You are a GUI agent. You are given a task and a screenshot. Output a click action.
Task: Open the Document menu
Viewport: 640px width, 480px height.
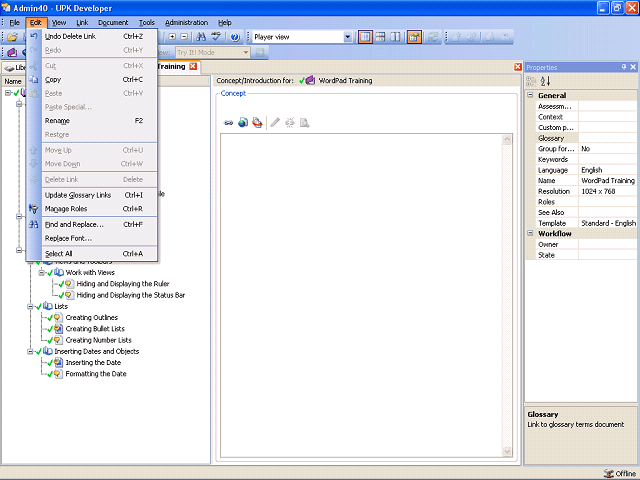pyautogui.click(x=113, y=23)
